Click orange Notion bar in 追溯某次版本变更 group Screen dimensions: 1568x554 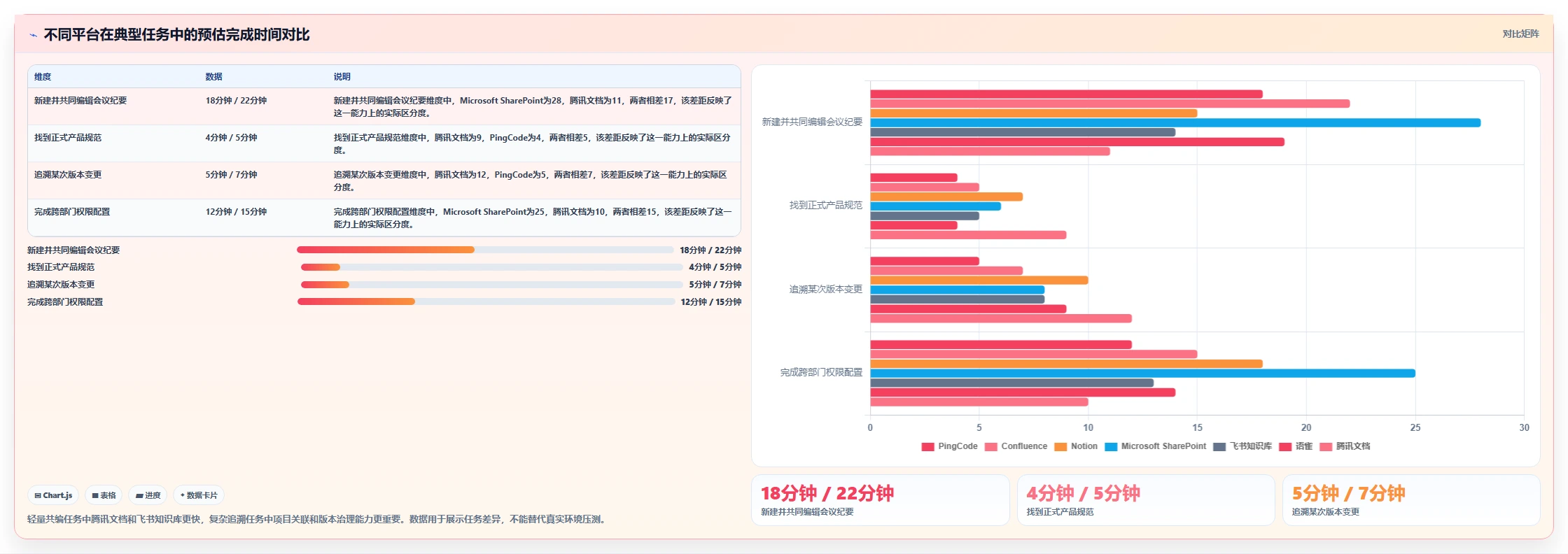[979, 280]
